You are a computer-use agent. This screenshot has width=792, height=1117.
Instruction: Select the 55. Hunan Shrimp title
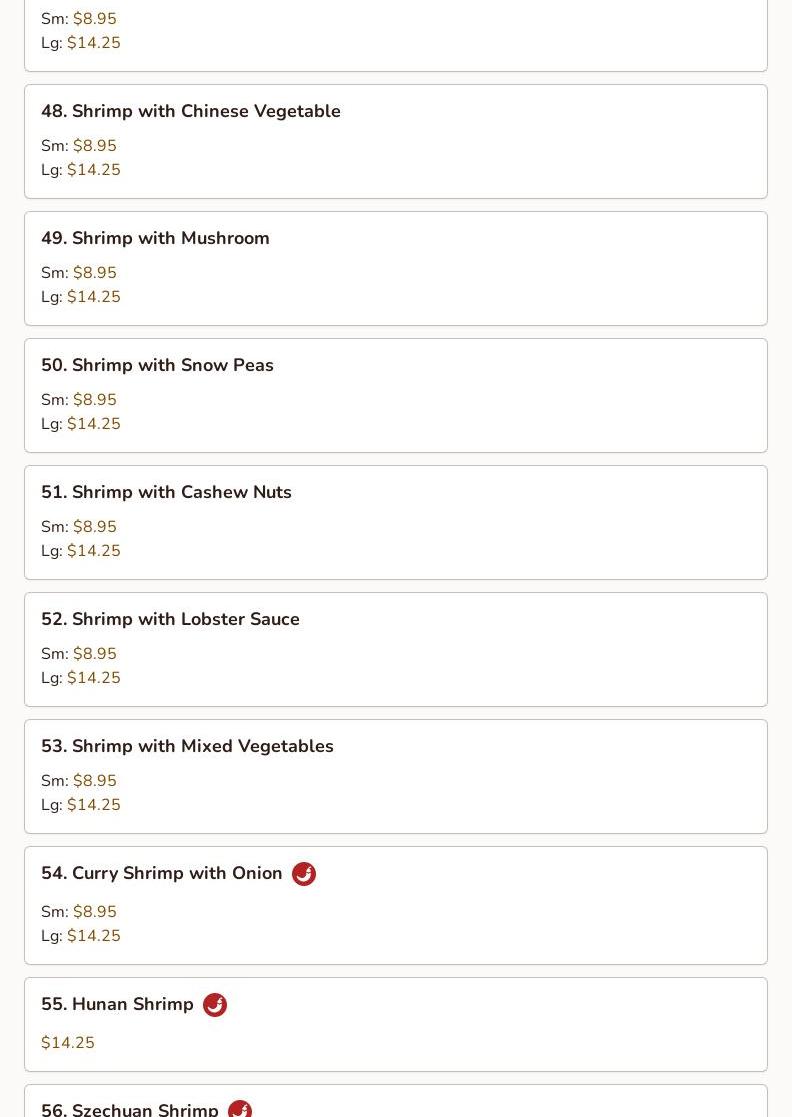coord(118,1004)
